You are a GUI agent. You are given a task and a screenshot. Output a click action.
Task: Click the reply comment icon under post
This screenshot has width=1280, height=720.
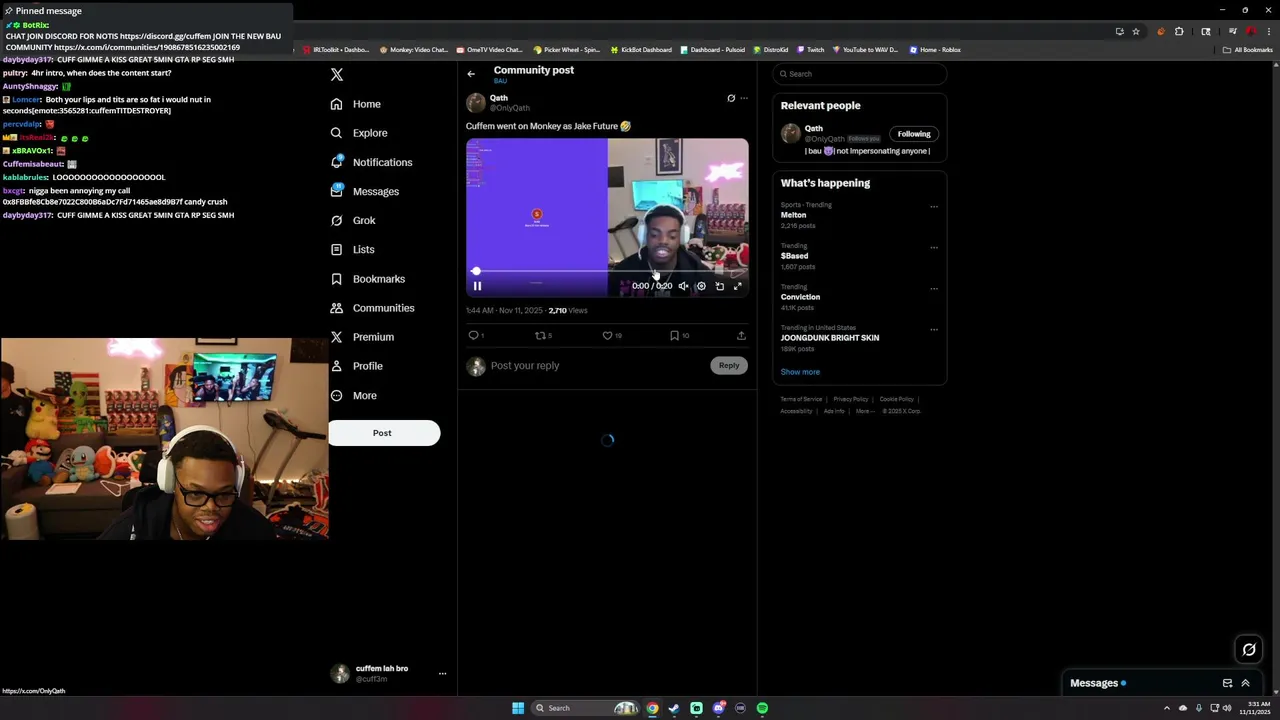(474, 336)
